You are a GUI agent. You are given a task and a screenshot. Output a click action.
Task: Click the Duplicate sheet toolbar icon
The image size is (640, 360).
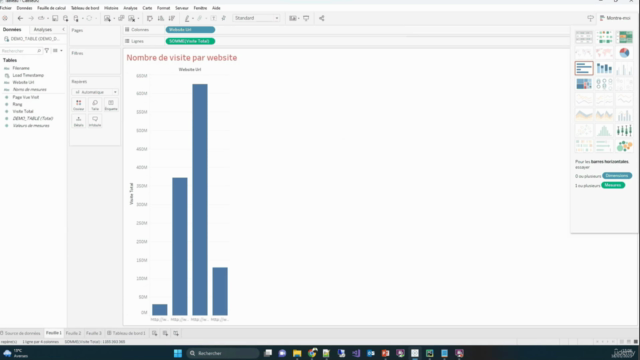tap(121, 18)
